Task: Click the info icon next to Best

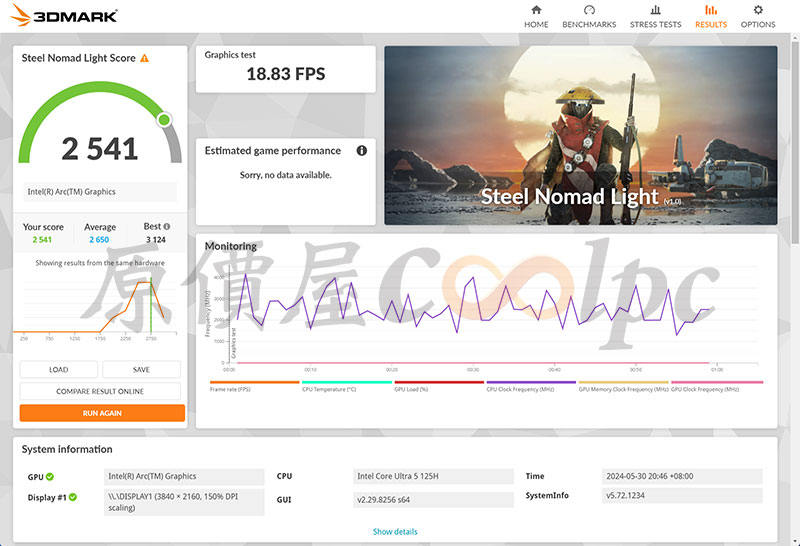Action: pyautogui.click(x=166, y=227)
